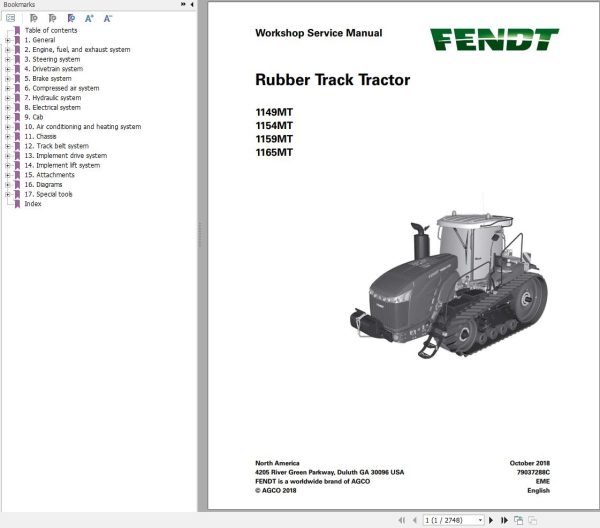The image size is (600, 528).
Task: Select the '14. Implement lift system' bookmark
Action: point(62,165)
